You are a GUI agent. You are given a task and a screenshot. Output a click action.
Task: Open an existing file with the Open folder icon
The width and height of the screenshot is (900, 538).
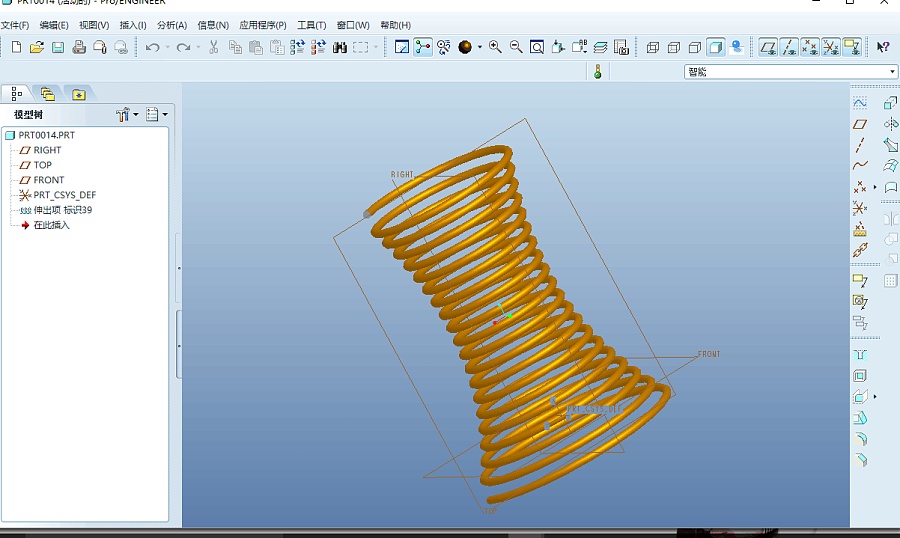(37, 47)
